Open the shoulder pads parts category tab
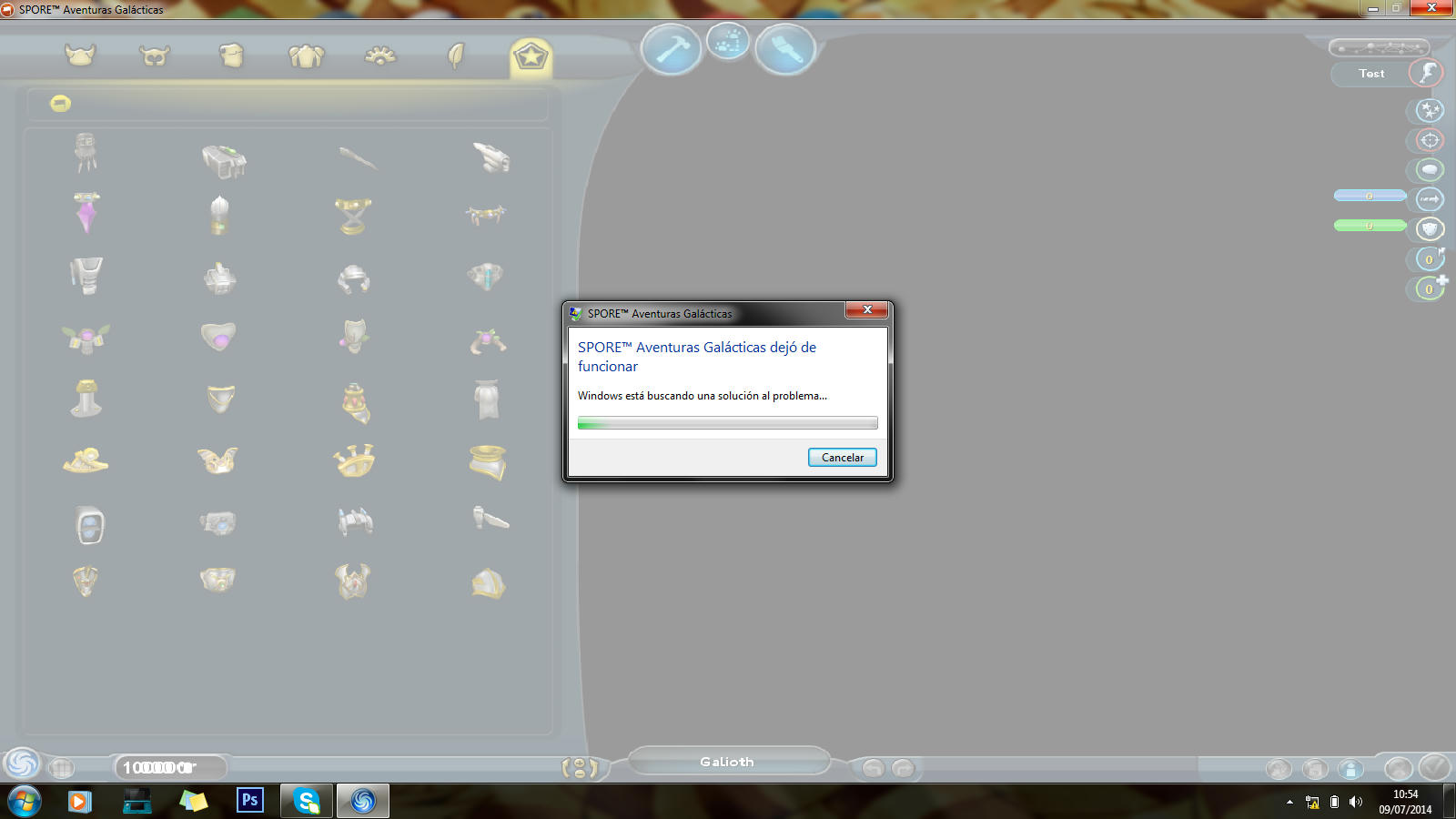Viewport: 1456px width, 819px height. (307, 56)
